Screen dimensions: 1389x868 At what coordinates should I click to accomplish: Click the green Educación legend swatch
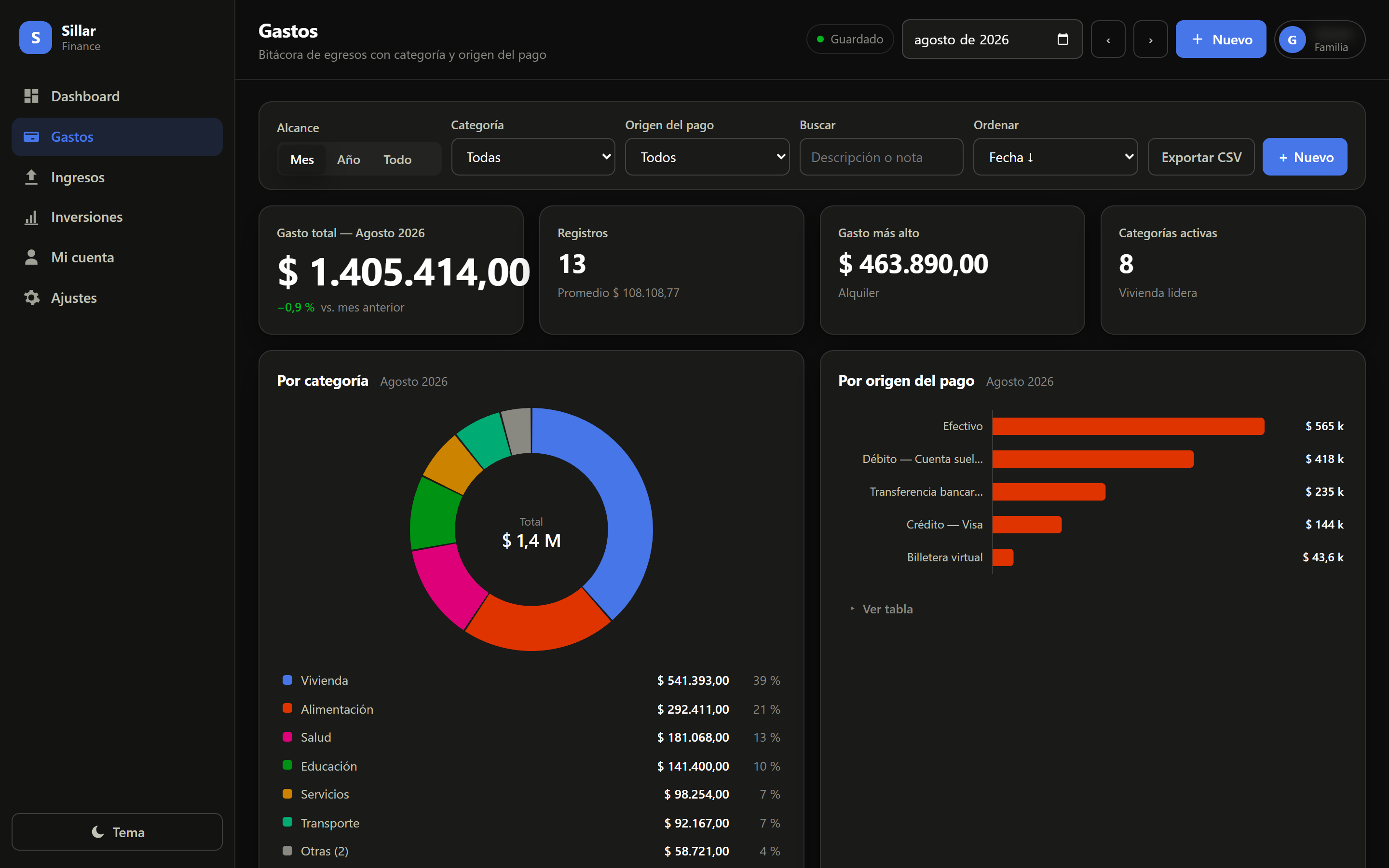(287, 765)
